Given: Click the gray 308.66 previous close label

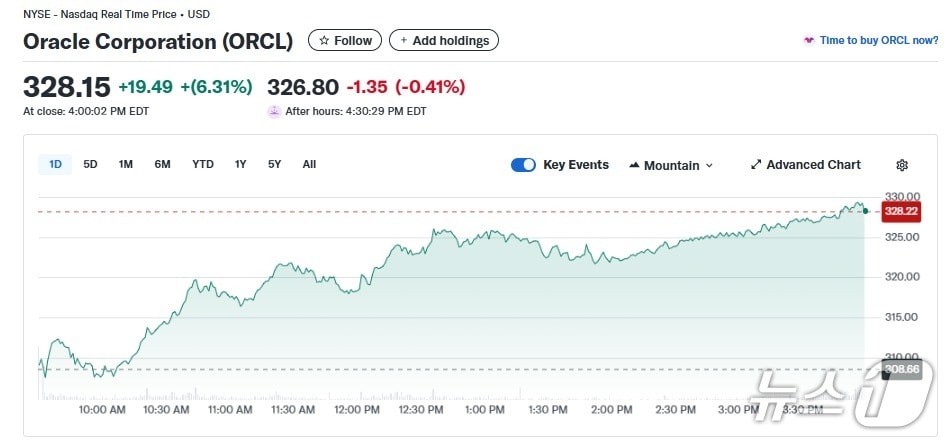Looking at the screenshot, I should point(901,369).
